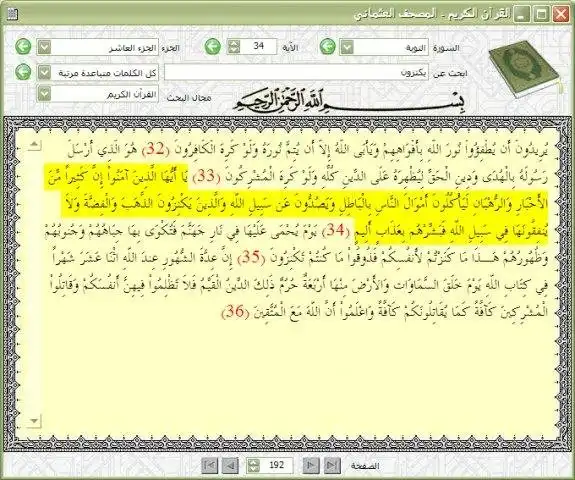Click the text scroll down arrow
This screenshot has height=480, width=575.
pos(34,421)
